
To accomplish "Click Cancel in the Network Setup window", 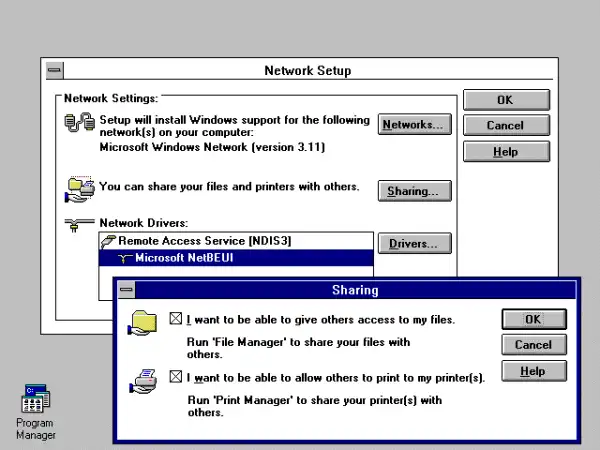I will tap(505, 126).
